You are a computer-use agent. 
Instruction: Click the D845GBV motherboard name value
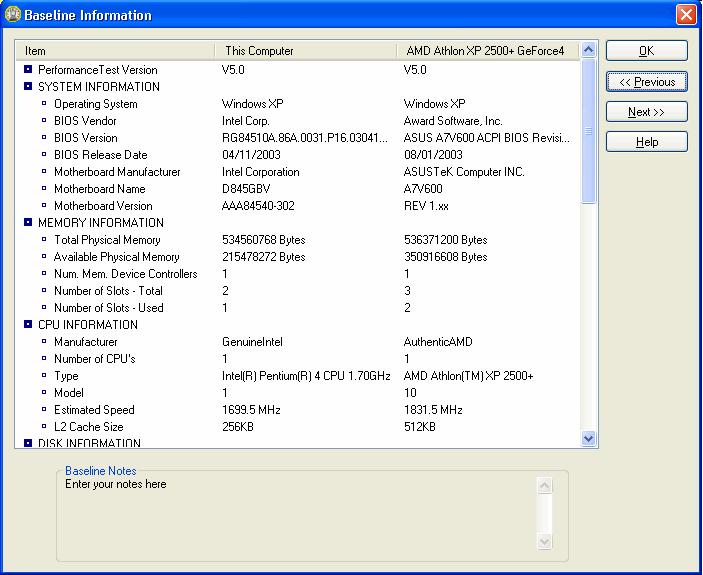246,189
